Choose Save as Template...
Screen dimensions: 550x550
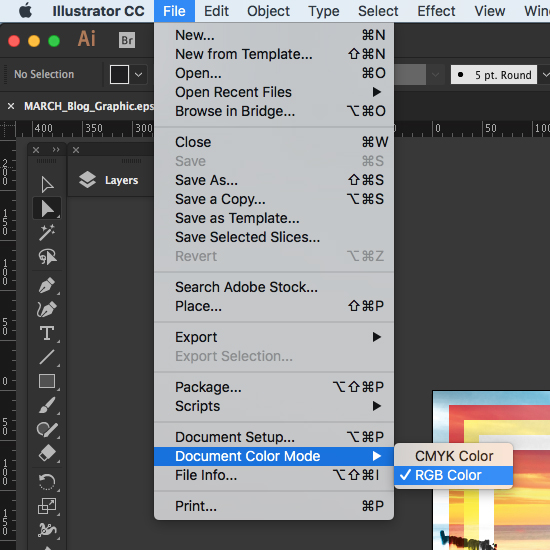click(274, 218)
